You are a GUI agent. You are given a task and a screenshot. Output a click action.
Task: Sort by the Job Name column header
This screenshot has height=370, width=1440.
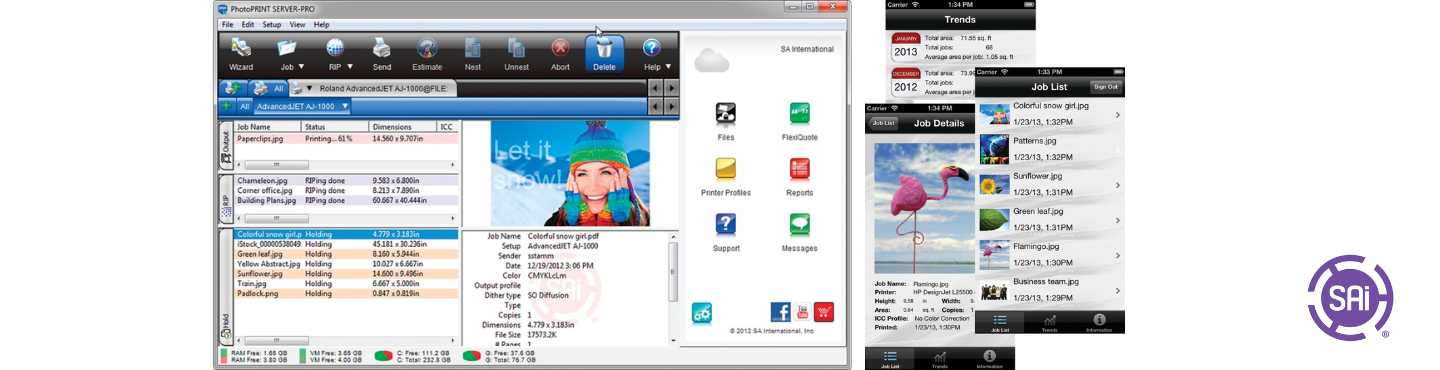click(x=268, y=127)
